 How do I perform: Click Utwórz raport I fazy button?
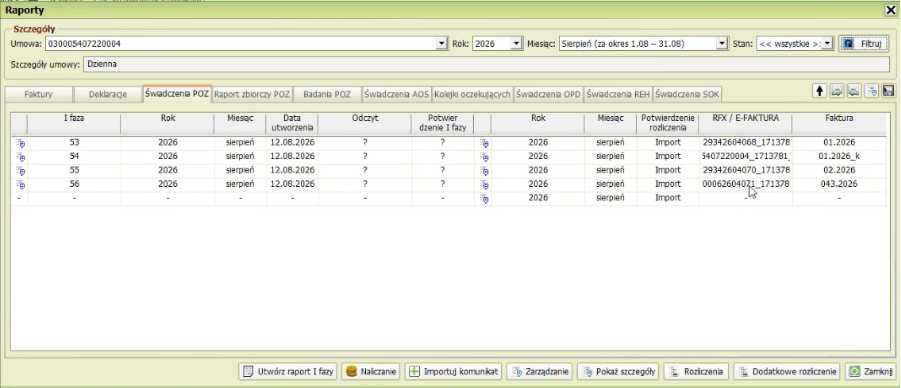click(288, 372)
